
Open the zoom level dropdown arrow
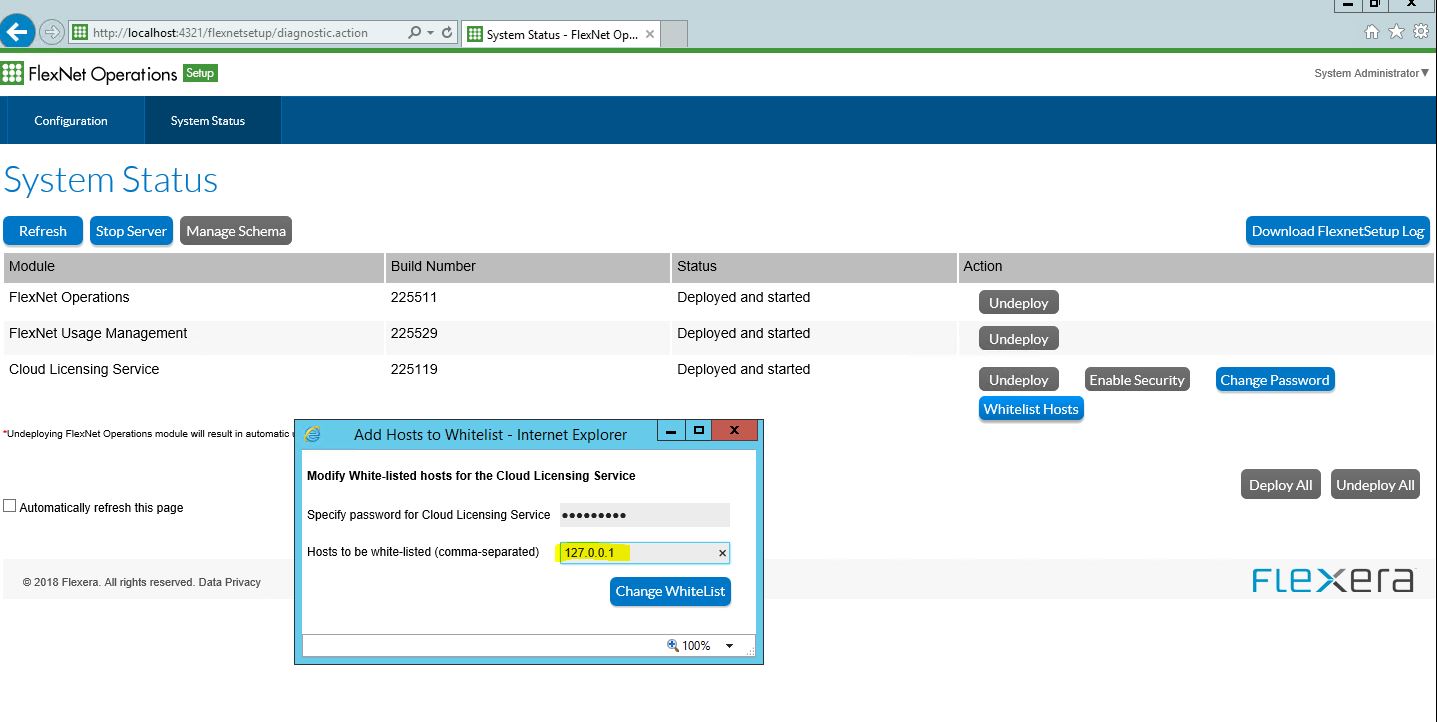tap(729, 646)
